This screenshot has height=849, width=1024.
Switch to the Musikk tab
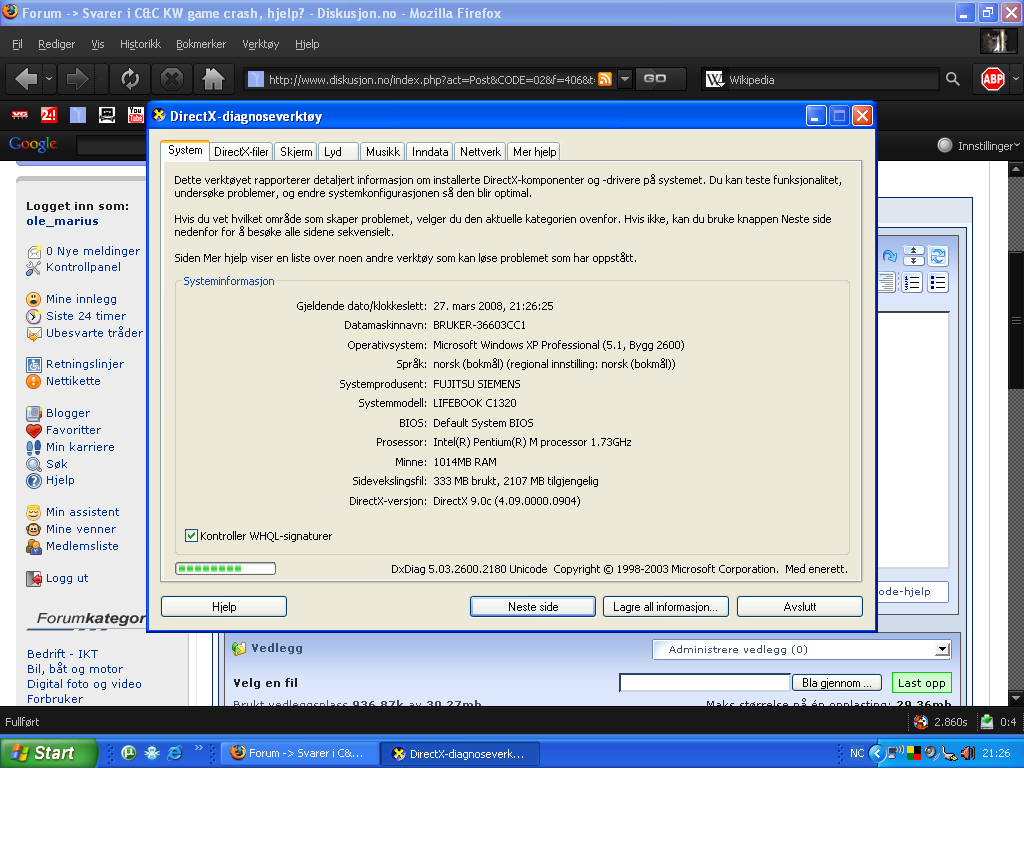[383, 152]
